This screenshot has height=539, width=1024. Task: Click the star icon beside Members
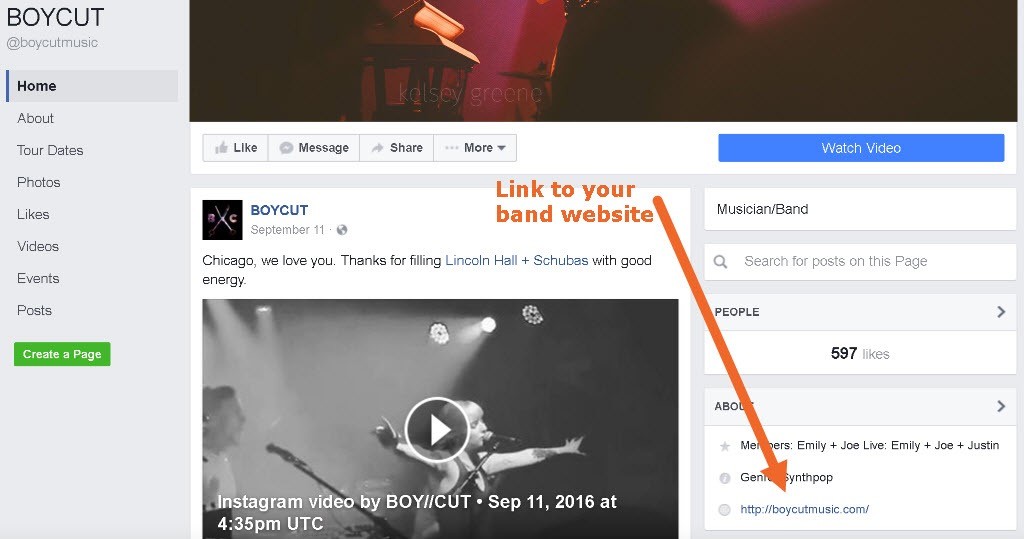(x=724, y=446)
